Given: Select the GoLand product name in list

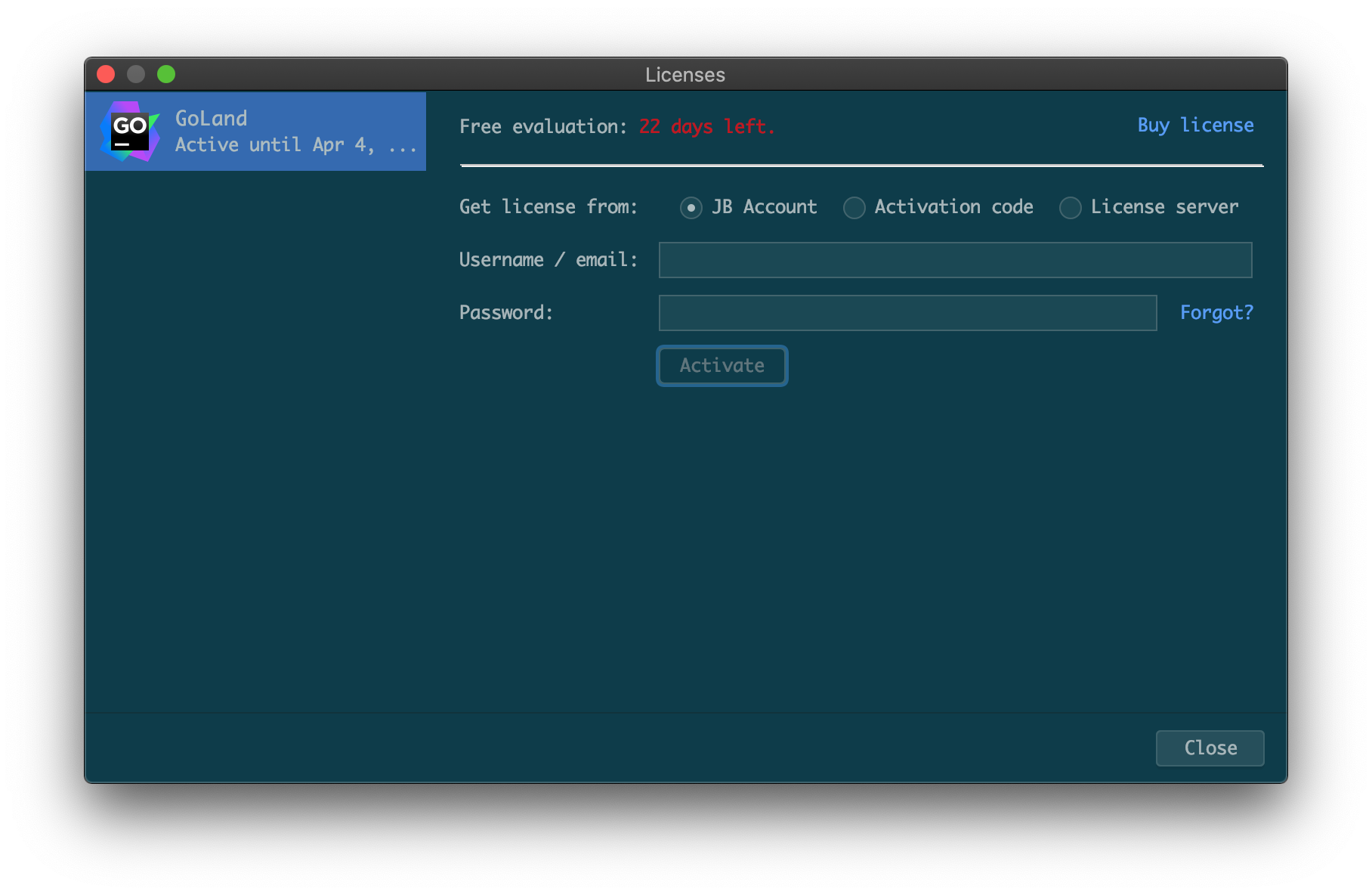Looking at the screenshot, I should click(x=212, y=119).
